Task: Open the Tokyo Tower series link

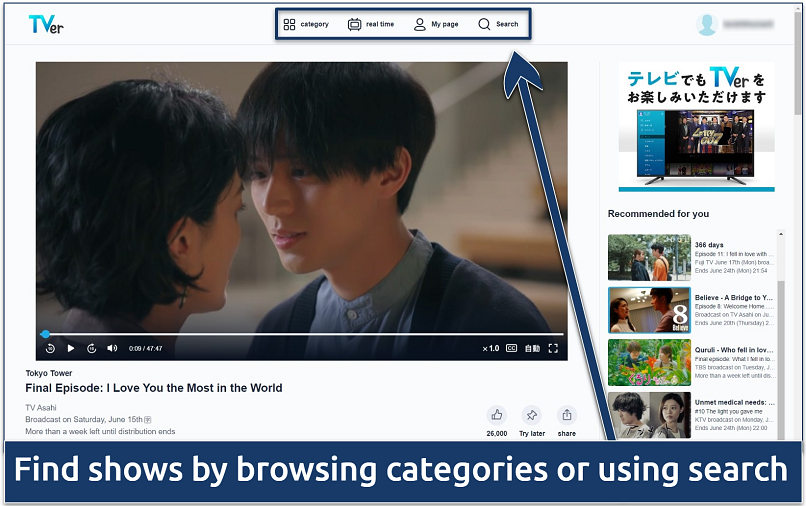Action: click(x=49, y=373)
